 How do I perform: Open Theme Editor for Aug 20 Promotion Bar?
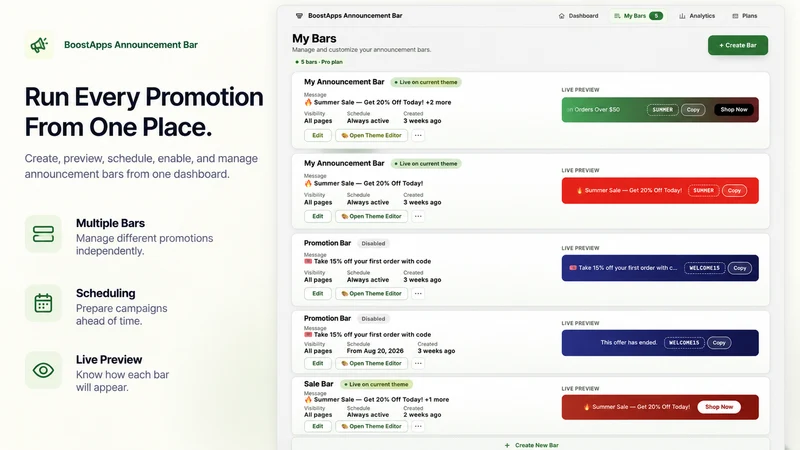tap(371, 363)
